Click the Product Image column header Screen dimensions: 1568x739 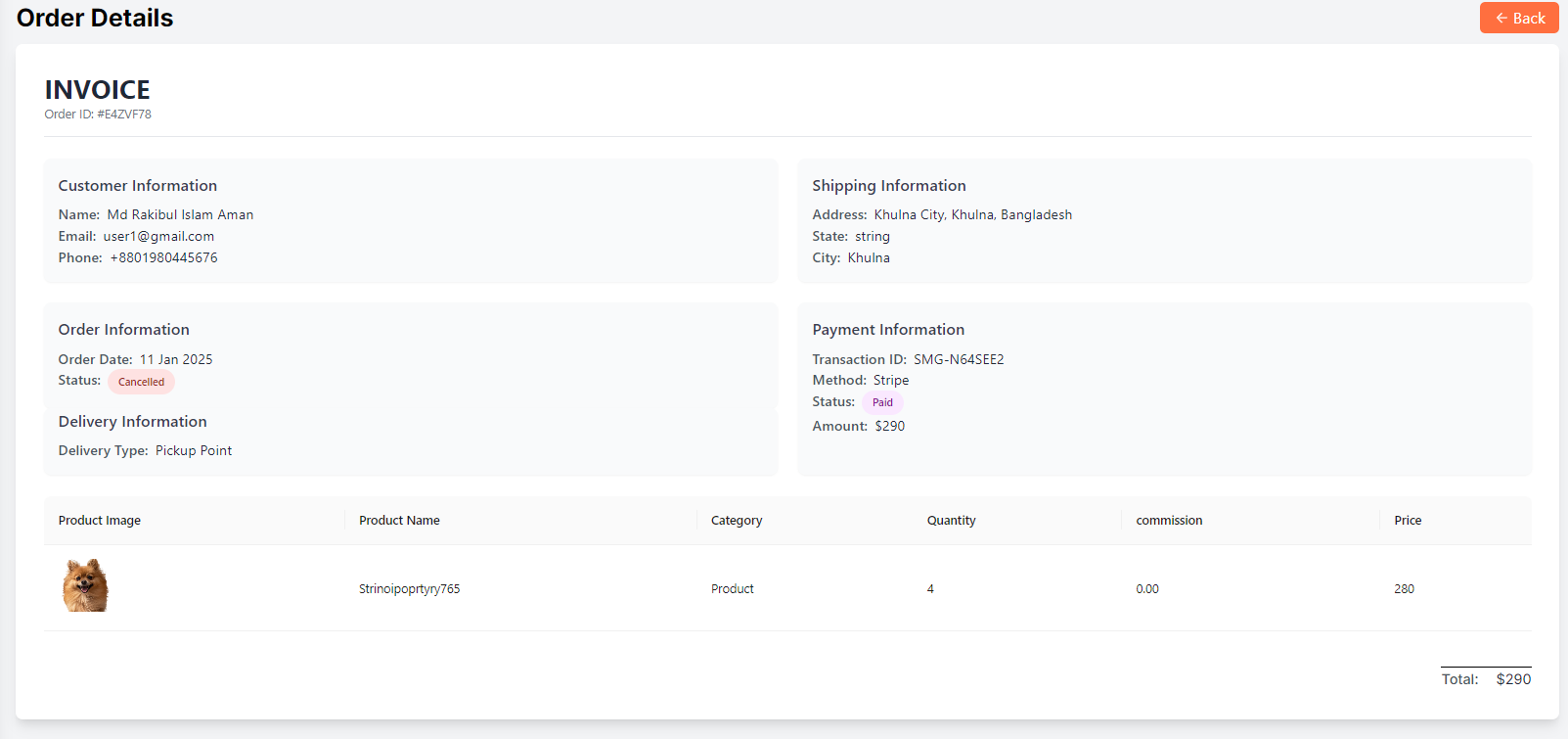(x=100, y=521)
